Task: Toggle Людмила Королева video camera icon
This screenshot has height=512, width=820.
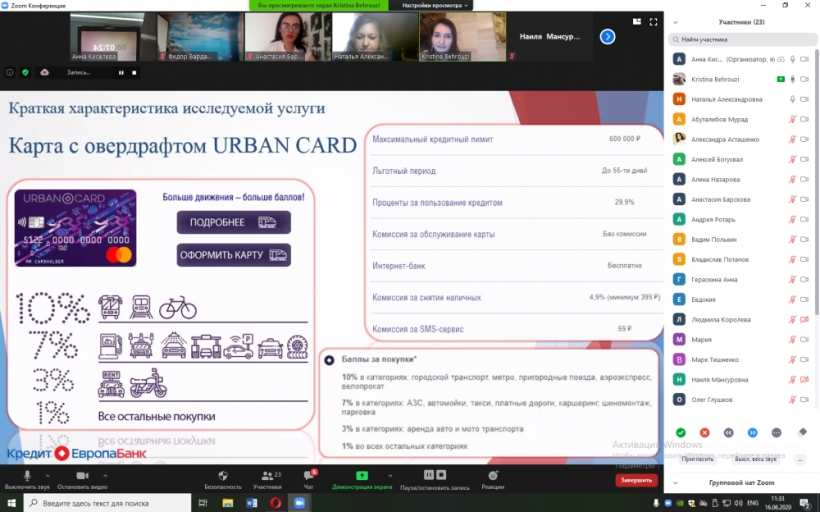Action: click(x=805, y=320)
